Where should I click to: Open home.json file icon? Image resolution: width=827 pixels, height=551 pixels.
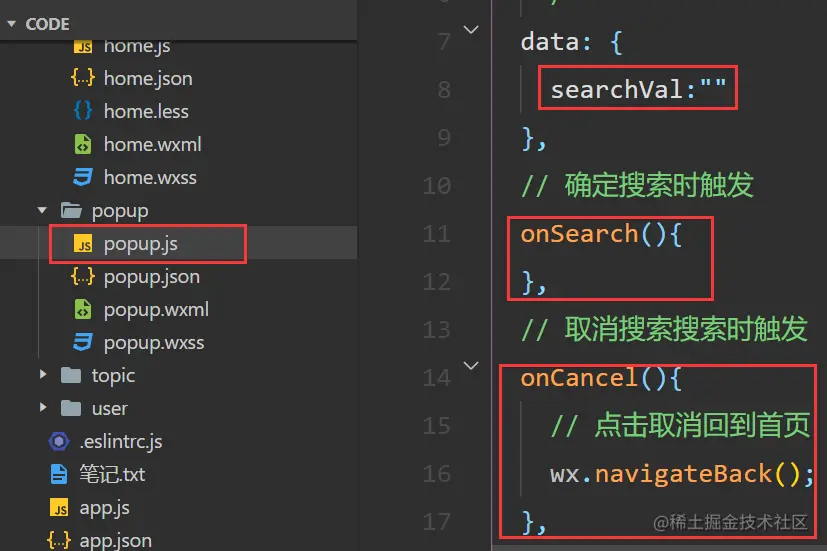click(x=83, y=78)
